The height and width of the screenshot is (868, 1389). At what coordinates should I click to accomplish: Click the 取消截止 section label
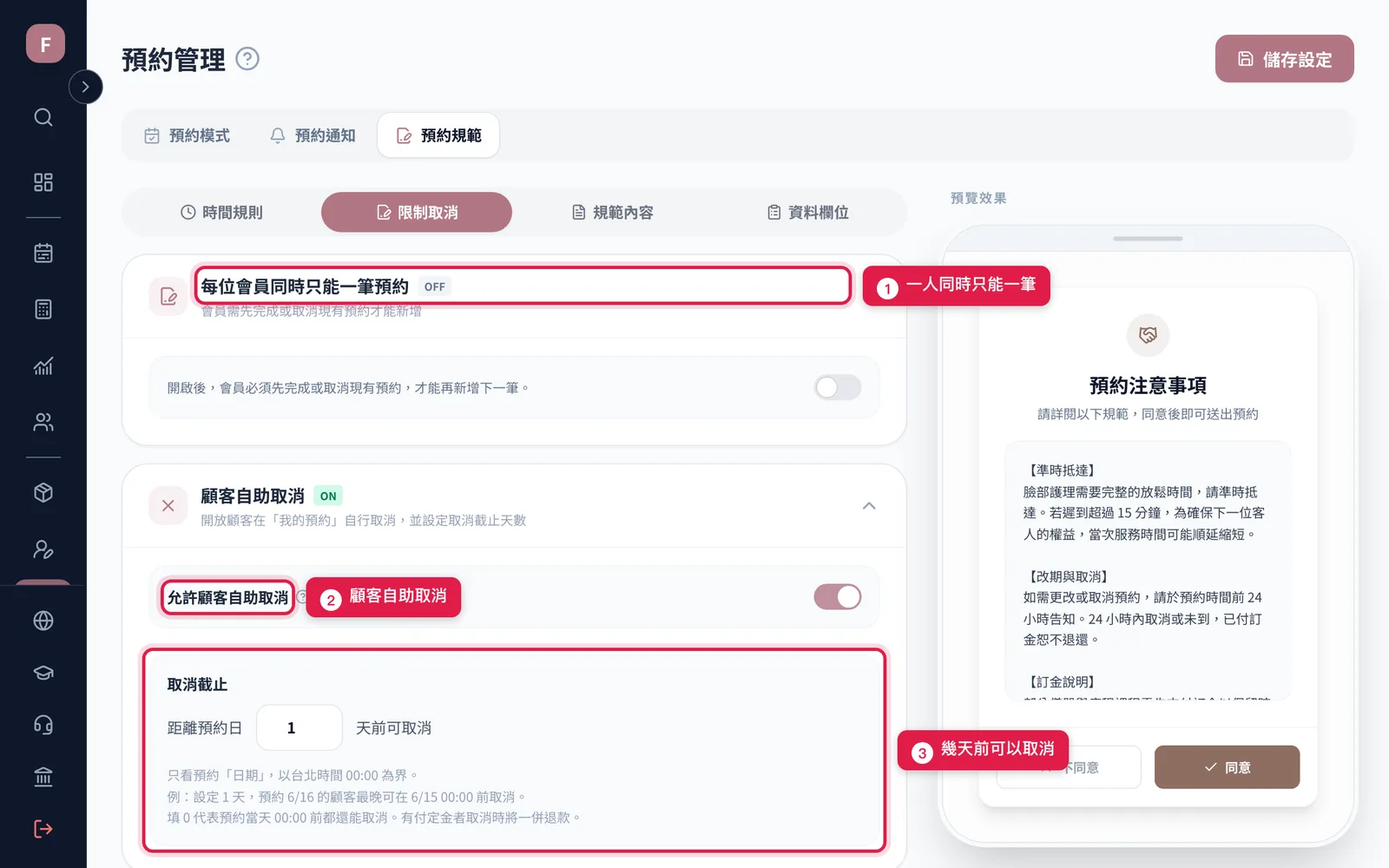[197, 685]
